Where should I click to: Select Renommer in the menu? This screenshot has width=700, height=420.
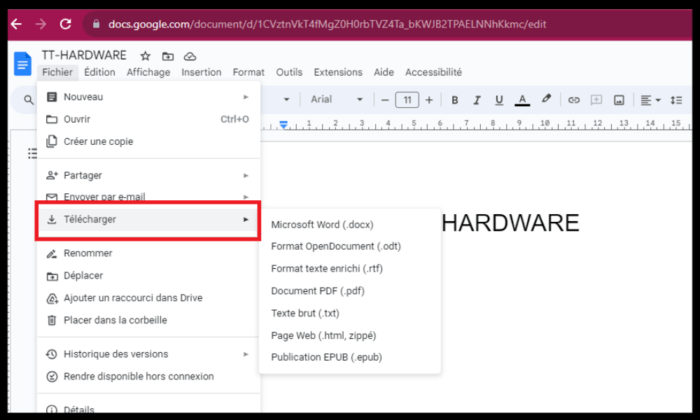coord(148,253)
